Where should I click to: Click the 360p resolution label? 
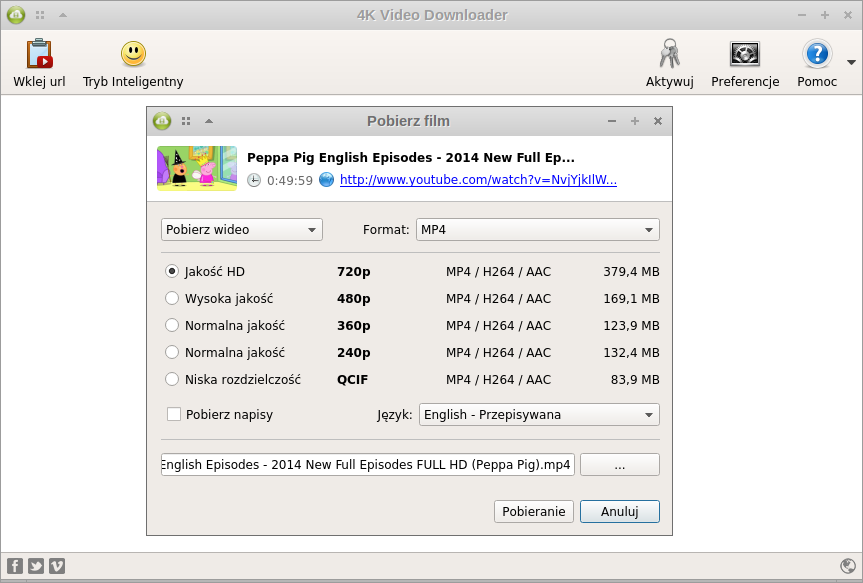pyautogui.click(x=354, y=325)
